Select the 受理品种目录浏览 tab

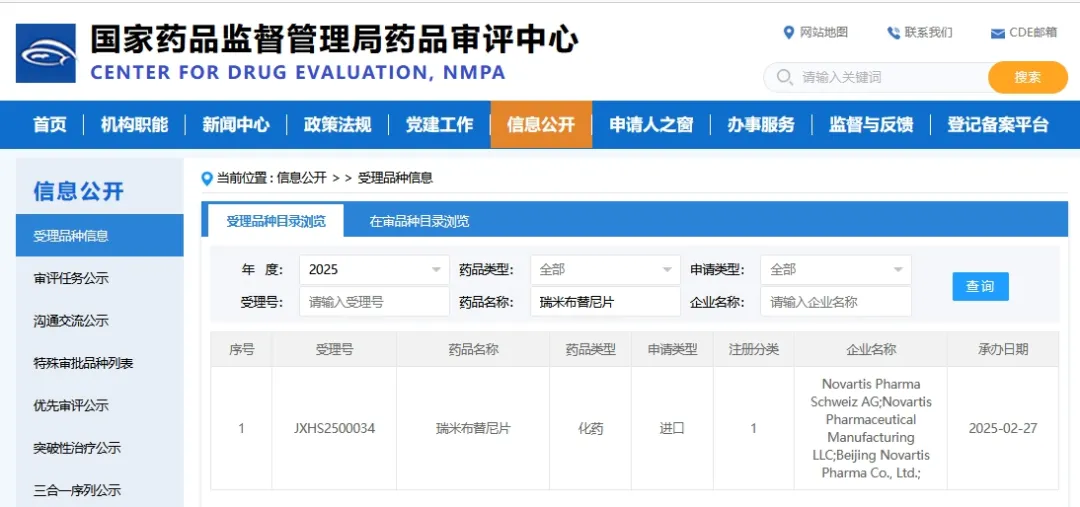click(x=276, y=221)
